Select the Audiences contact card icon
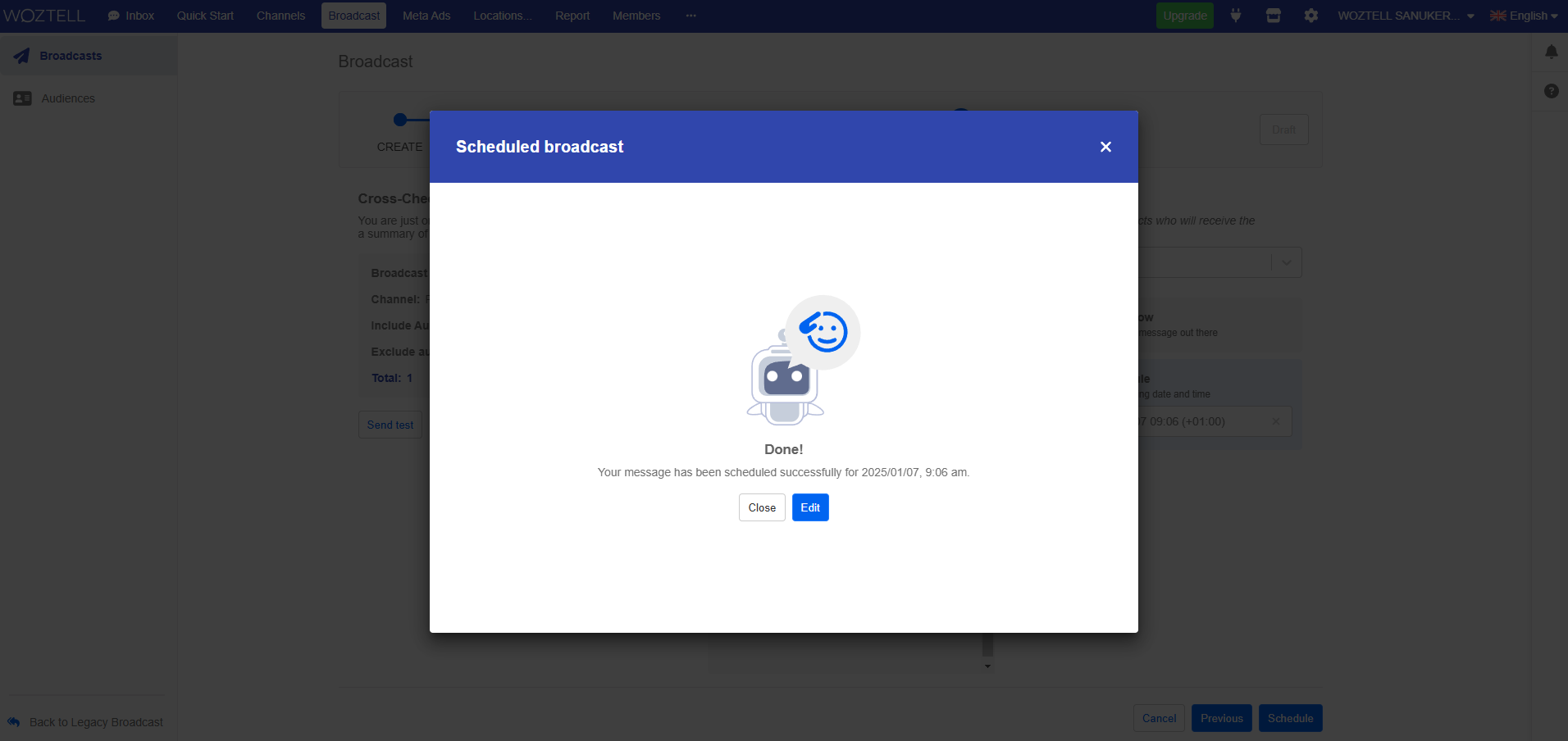Screen dimensions: 1568x741 [22, 98]
